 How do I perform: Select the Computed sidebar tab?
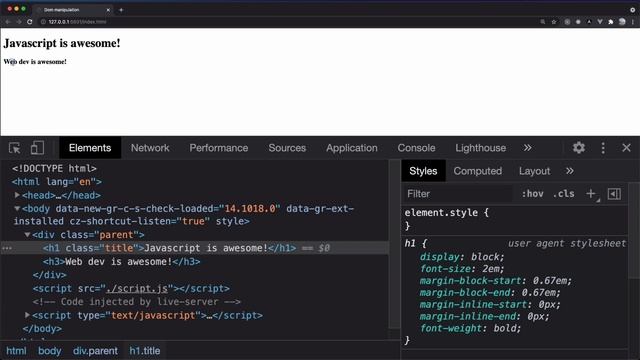click(x=478, y=171)
